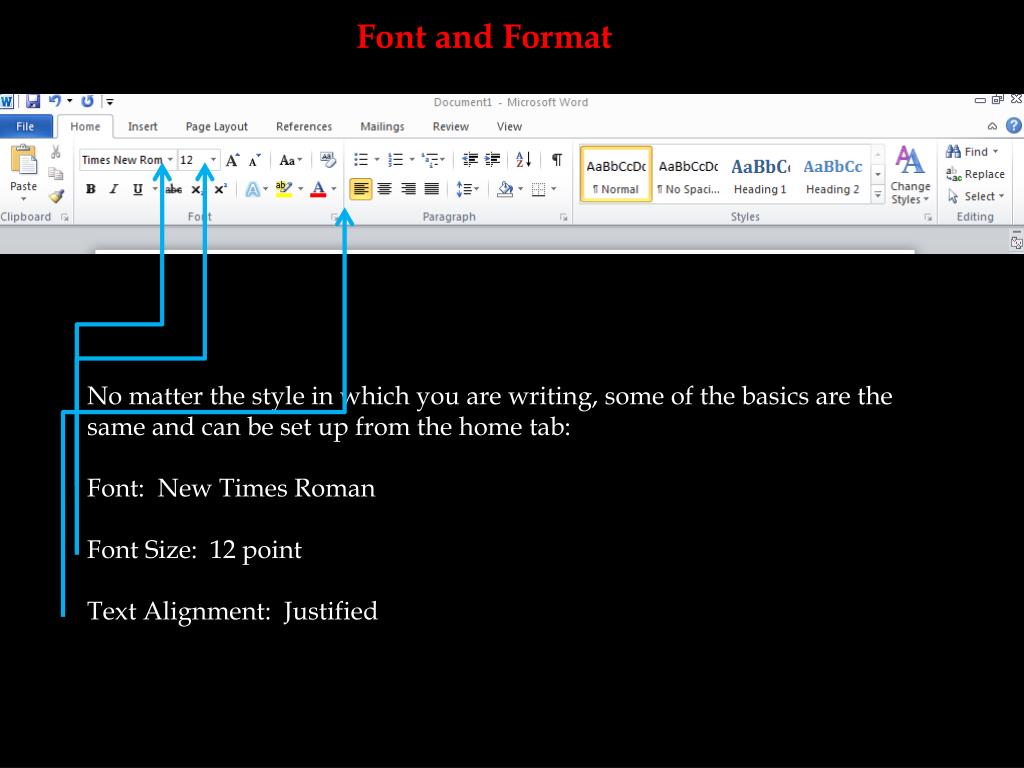Select the Format Painter brush
The height and width of the screenshot is (768, 1024).
[56, 196]
